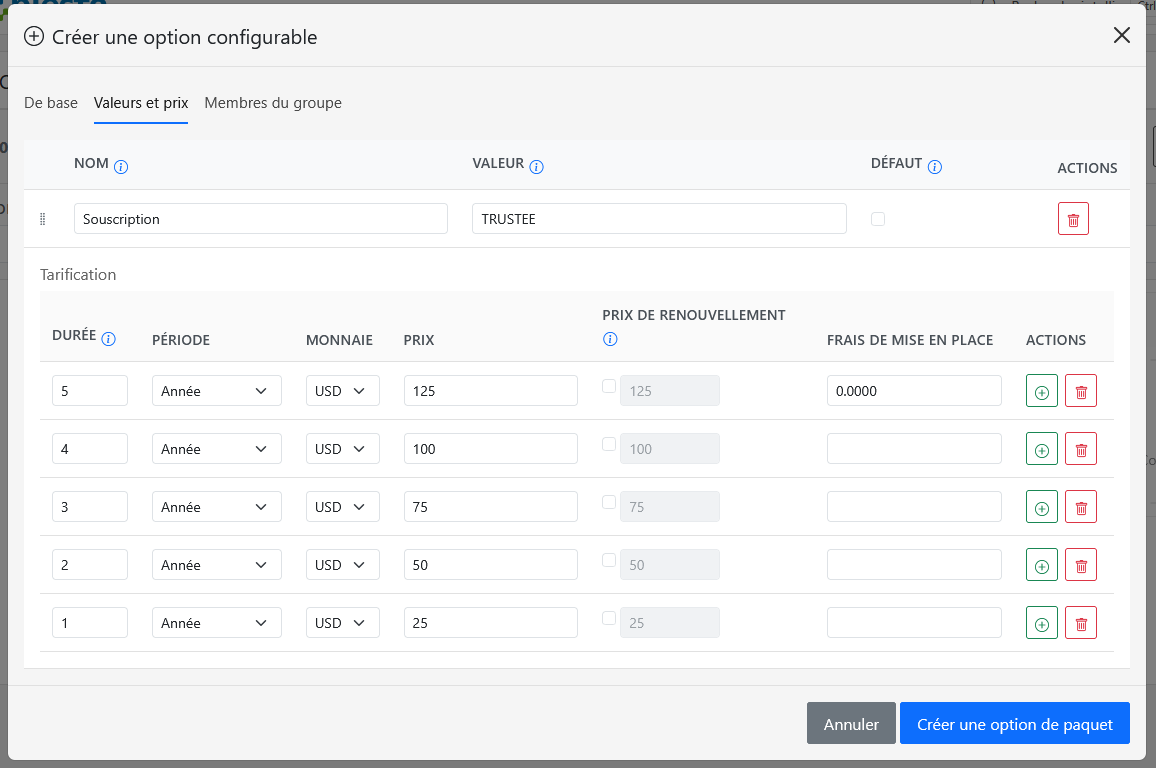Open USD currency dropdown in price 75 row

[x=343, y=507]
